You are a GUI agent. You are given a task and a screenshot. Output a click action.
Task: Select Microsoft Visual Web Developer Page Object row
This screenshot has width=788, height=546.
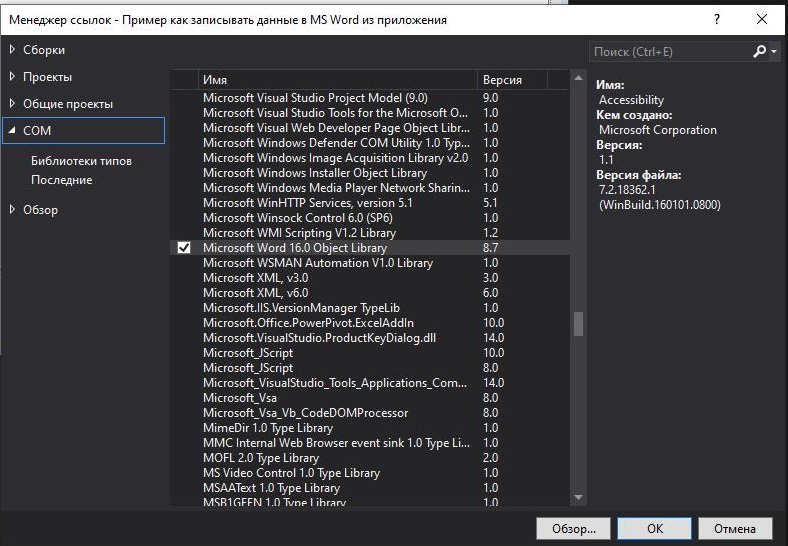coord(370,128)
